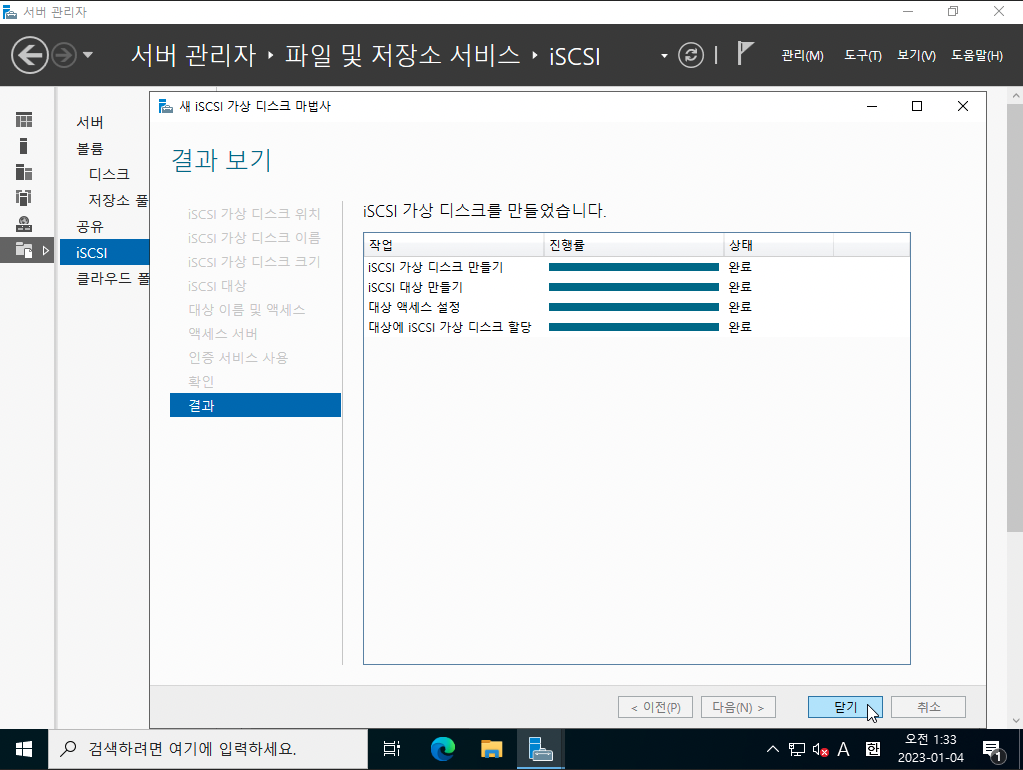1023x770 pixels.
Task: Click the disabled 다음(N) button
Action: tap(739, 707)
